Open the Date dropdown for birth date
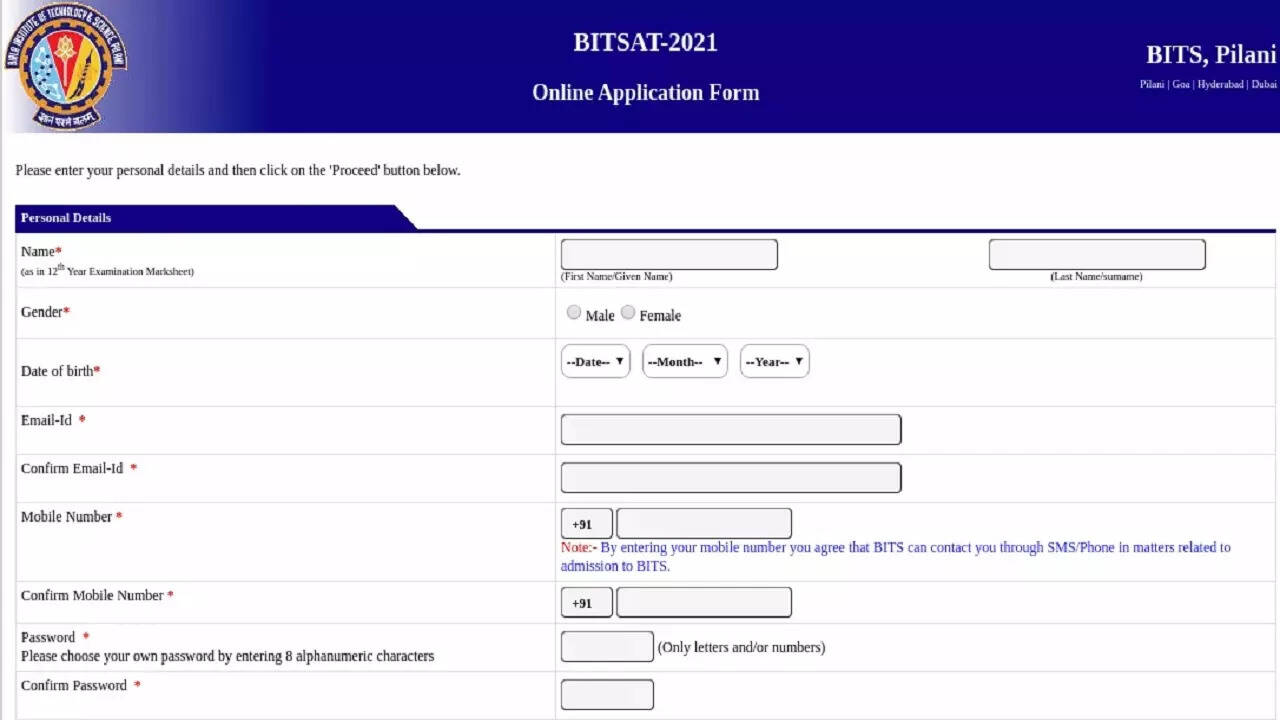Screen dimensions: 1280x720 (595, 362)
